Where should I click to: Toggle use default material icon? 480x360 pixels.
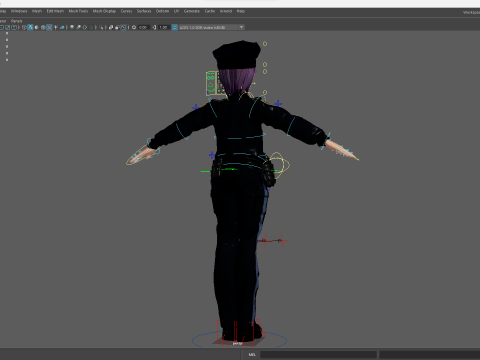pos(36,27)
